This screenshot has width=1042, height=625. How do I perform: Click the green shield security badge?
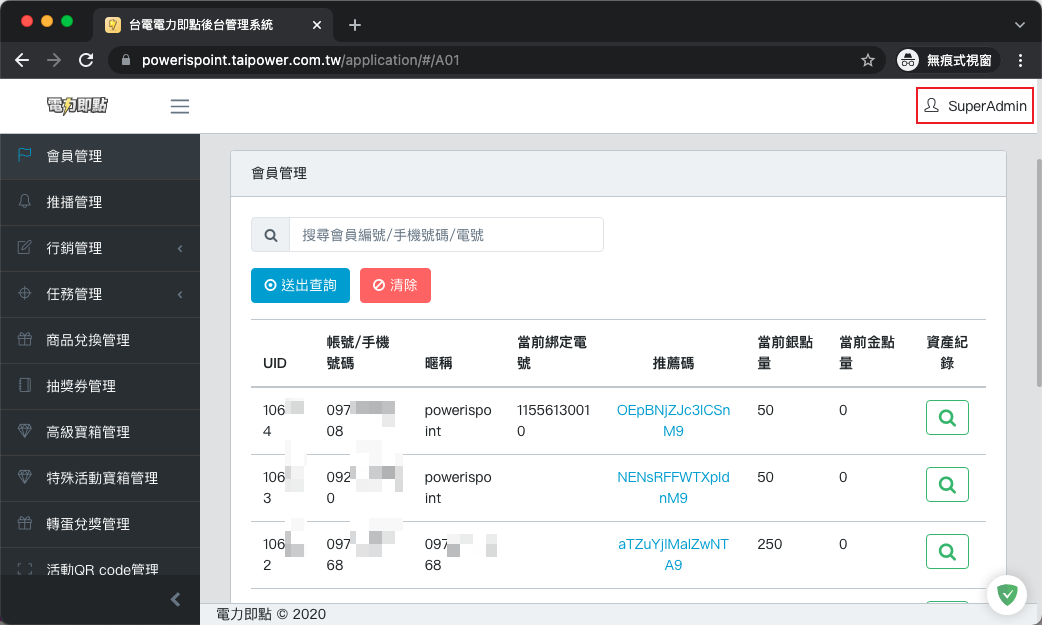pos(1007,594)
